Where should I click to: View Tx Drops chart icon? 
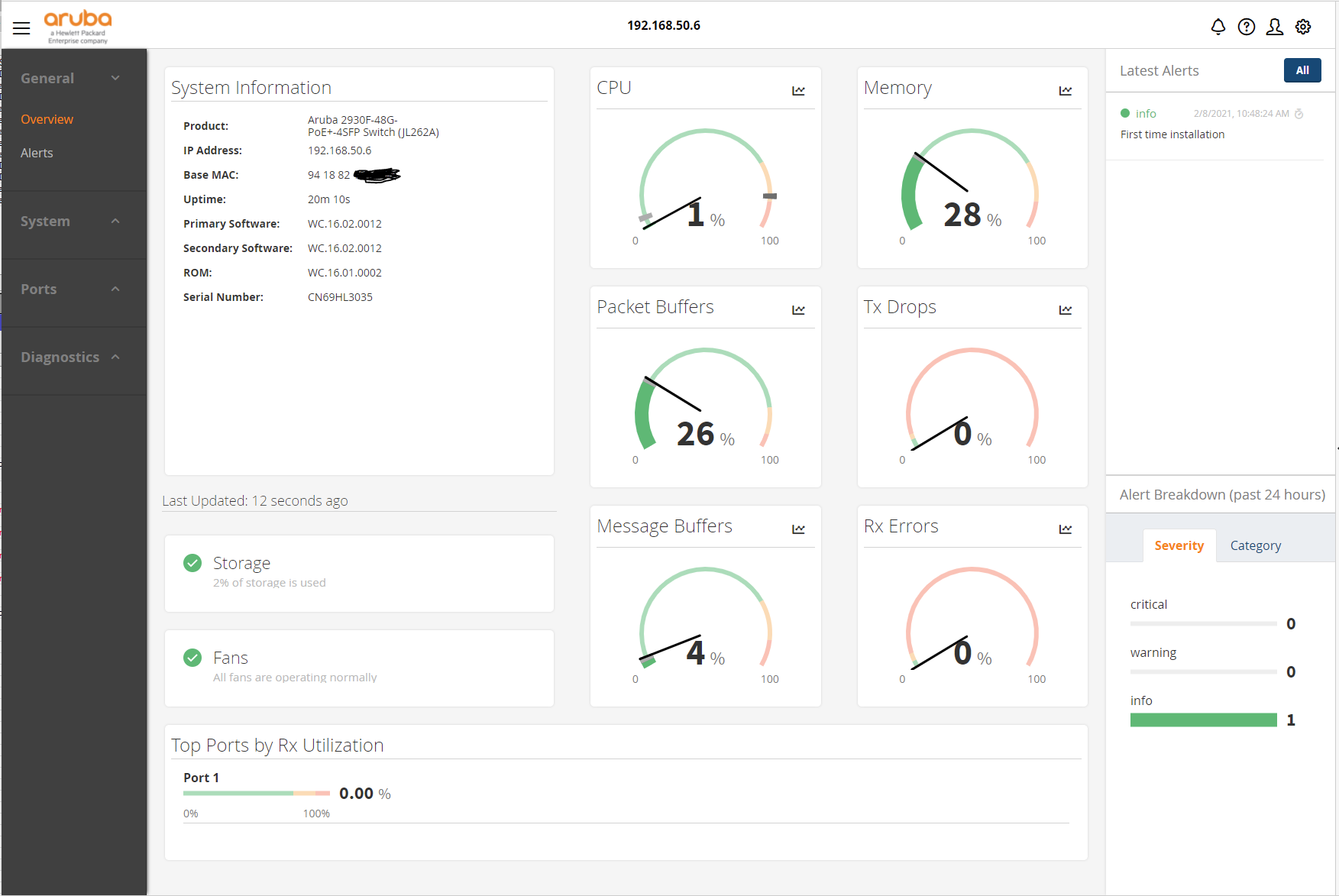point(1065,310)
